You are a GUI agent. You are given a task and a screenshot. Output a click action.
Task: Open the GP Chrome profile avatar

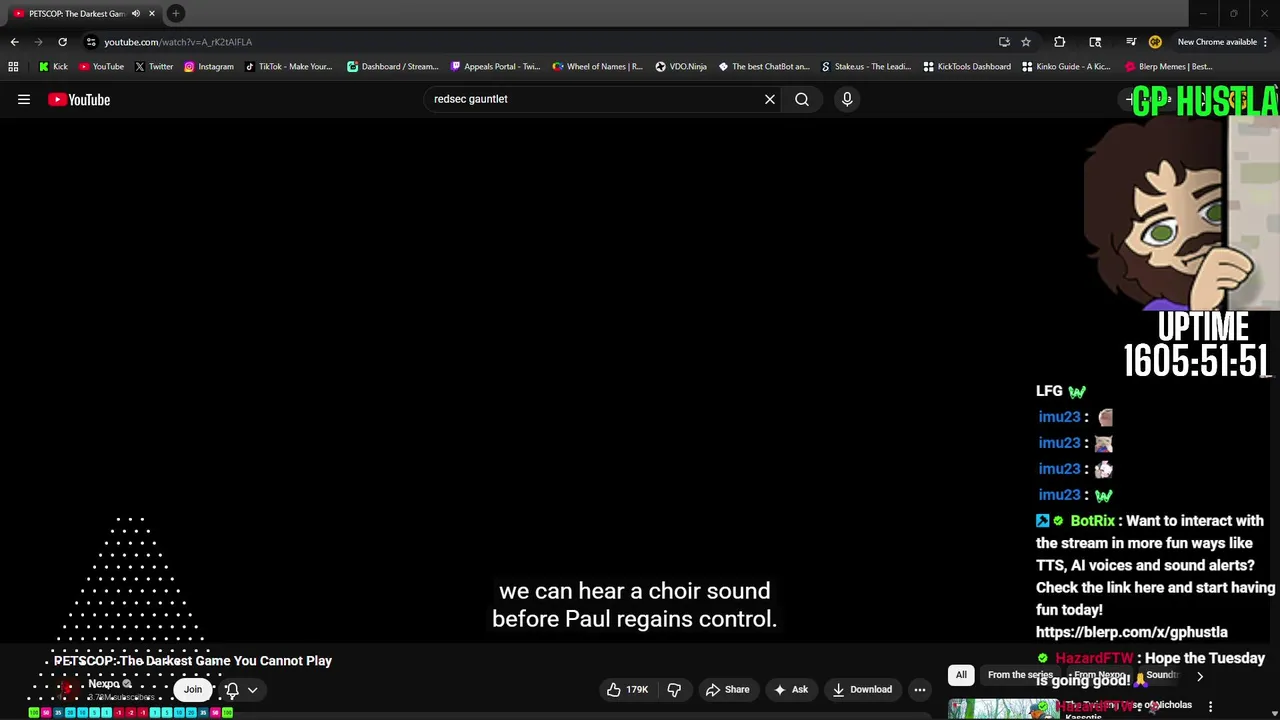click(x=1155, y=42)
